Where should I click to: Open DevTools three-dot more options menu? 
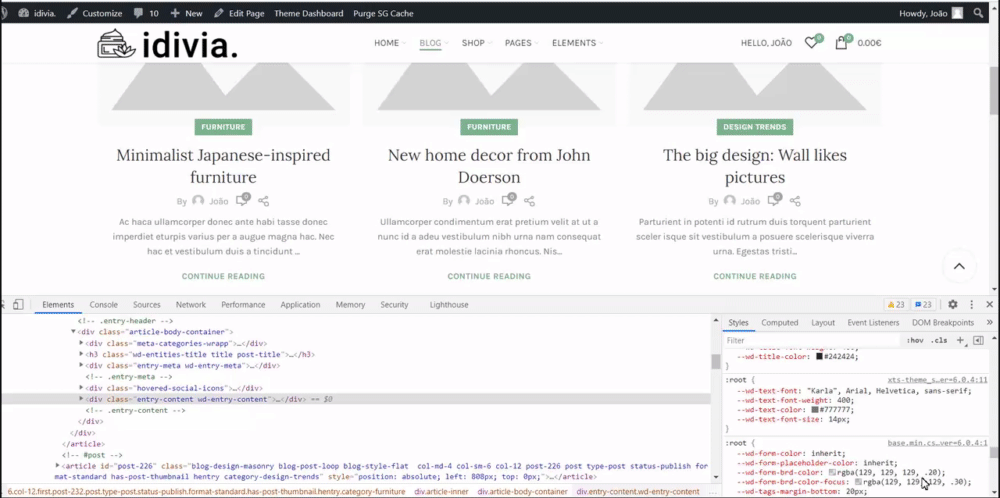[972, 305]
